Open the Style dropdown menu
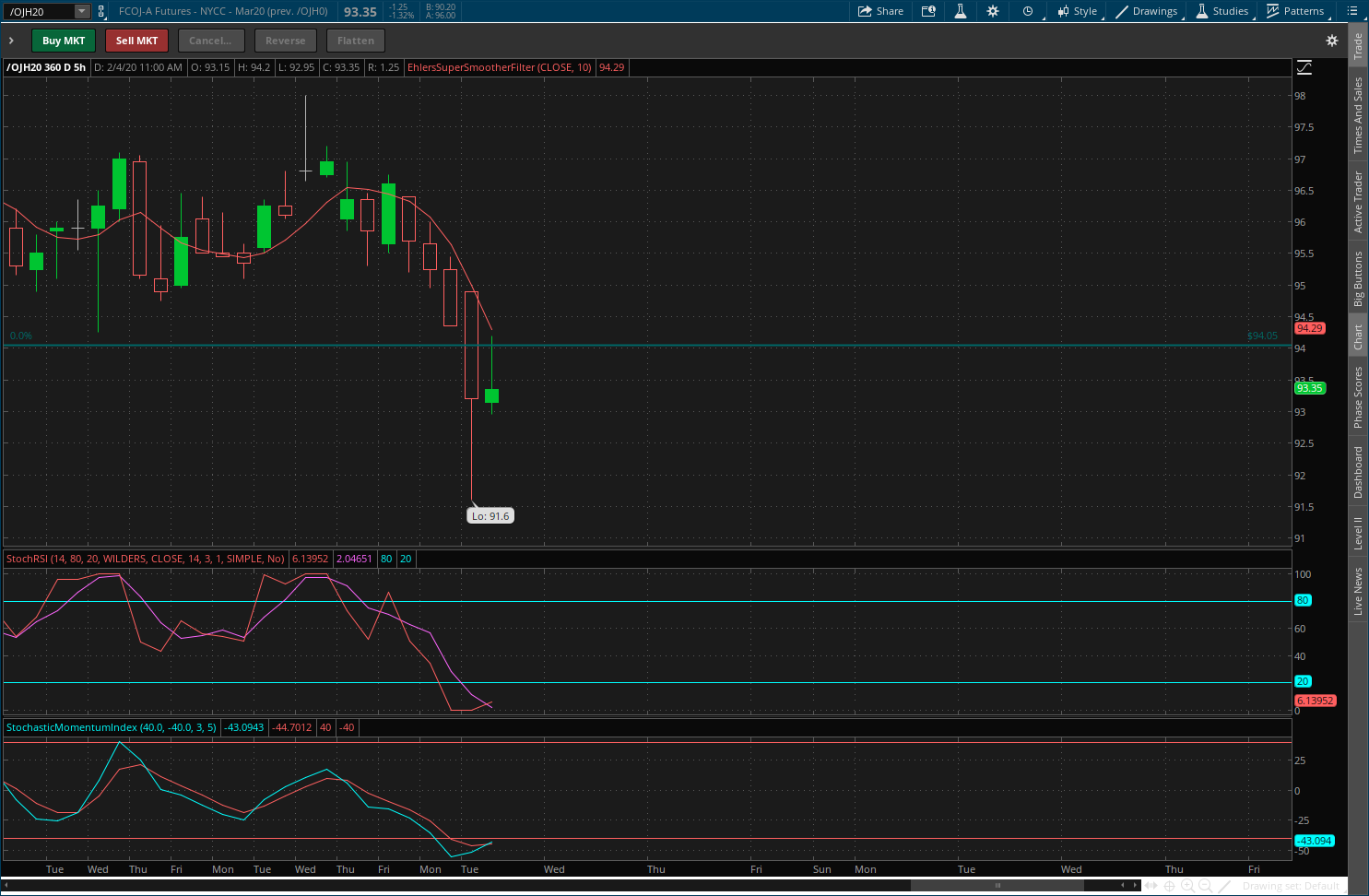Screen dimensions: 1369x896 [x=1077, y=11]
